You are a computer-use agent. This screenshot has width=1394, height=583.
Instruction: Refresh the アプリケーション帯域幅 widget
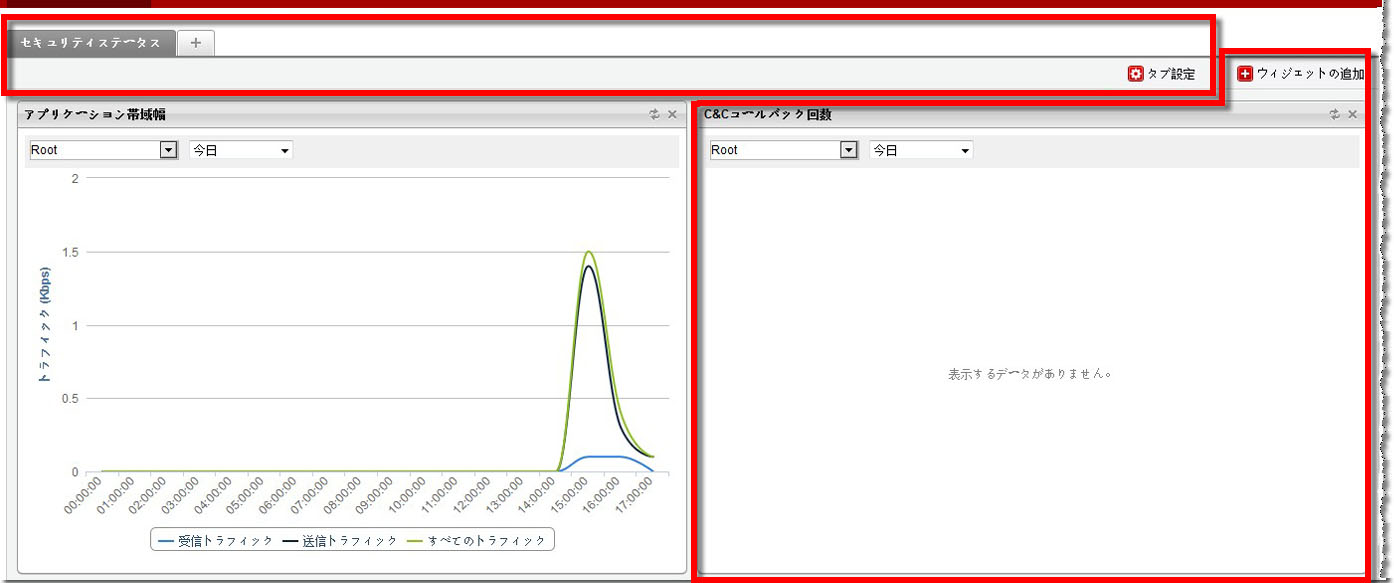(x=654, y=115)
